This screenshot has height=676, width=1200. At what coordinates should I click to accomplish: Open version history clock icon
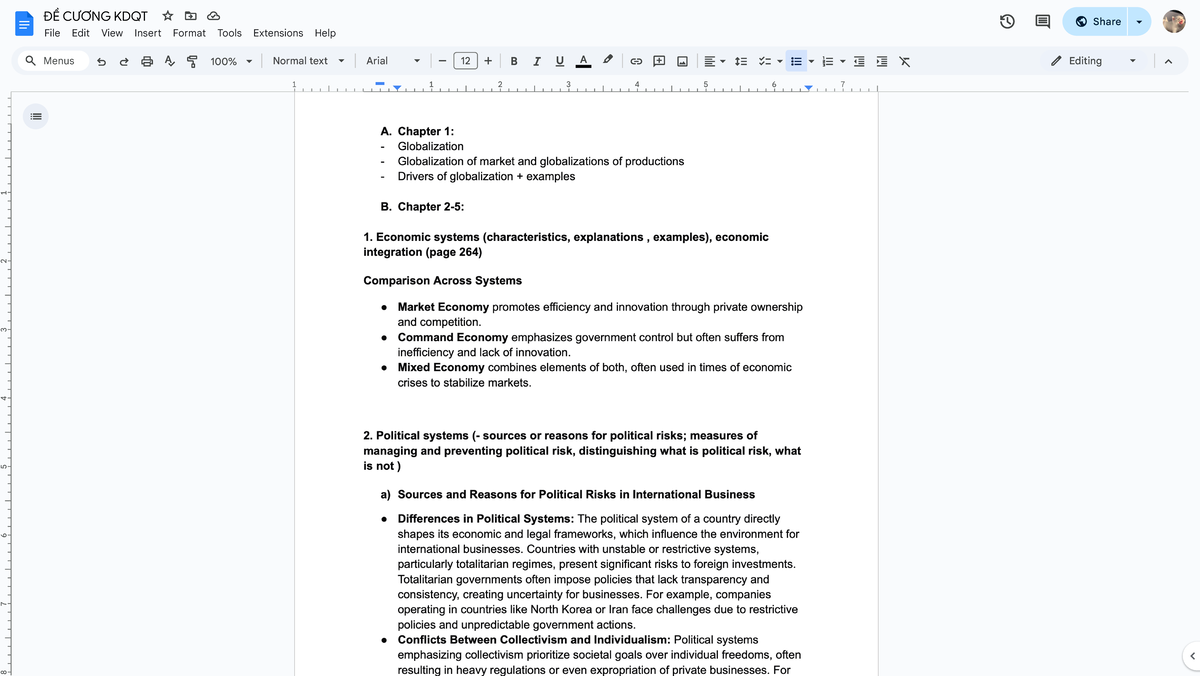(x=1006, y=20)
